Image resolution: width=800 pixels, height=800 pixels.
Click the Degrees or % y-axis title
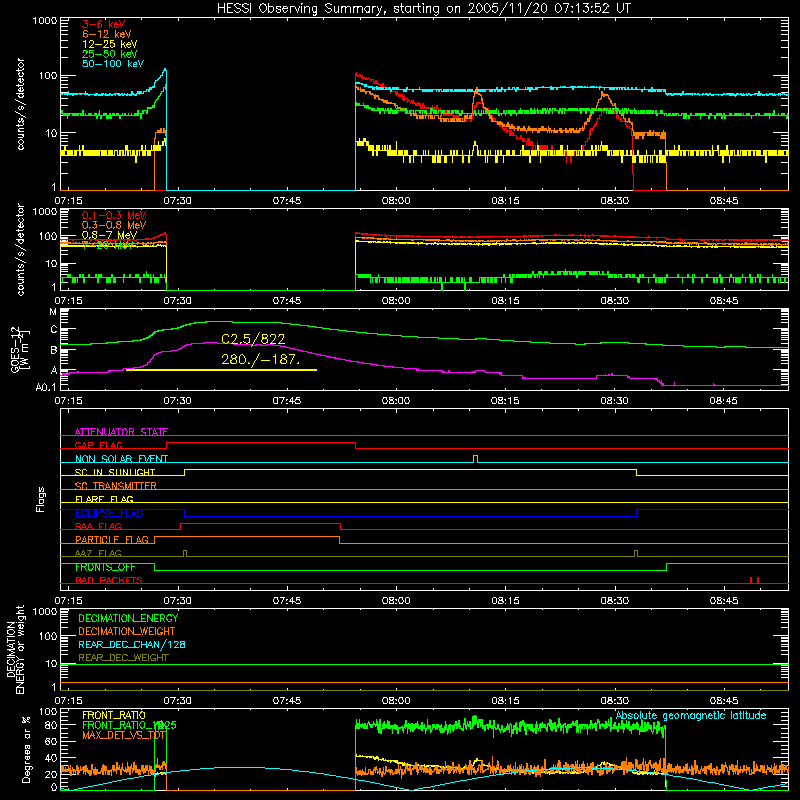pyautogui.click(x=26, y=749)
